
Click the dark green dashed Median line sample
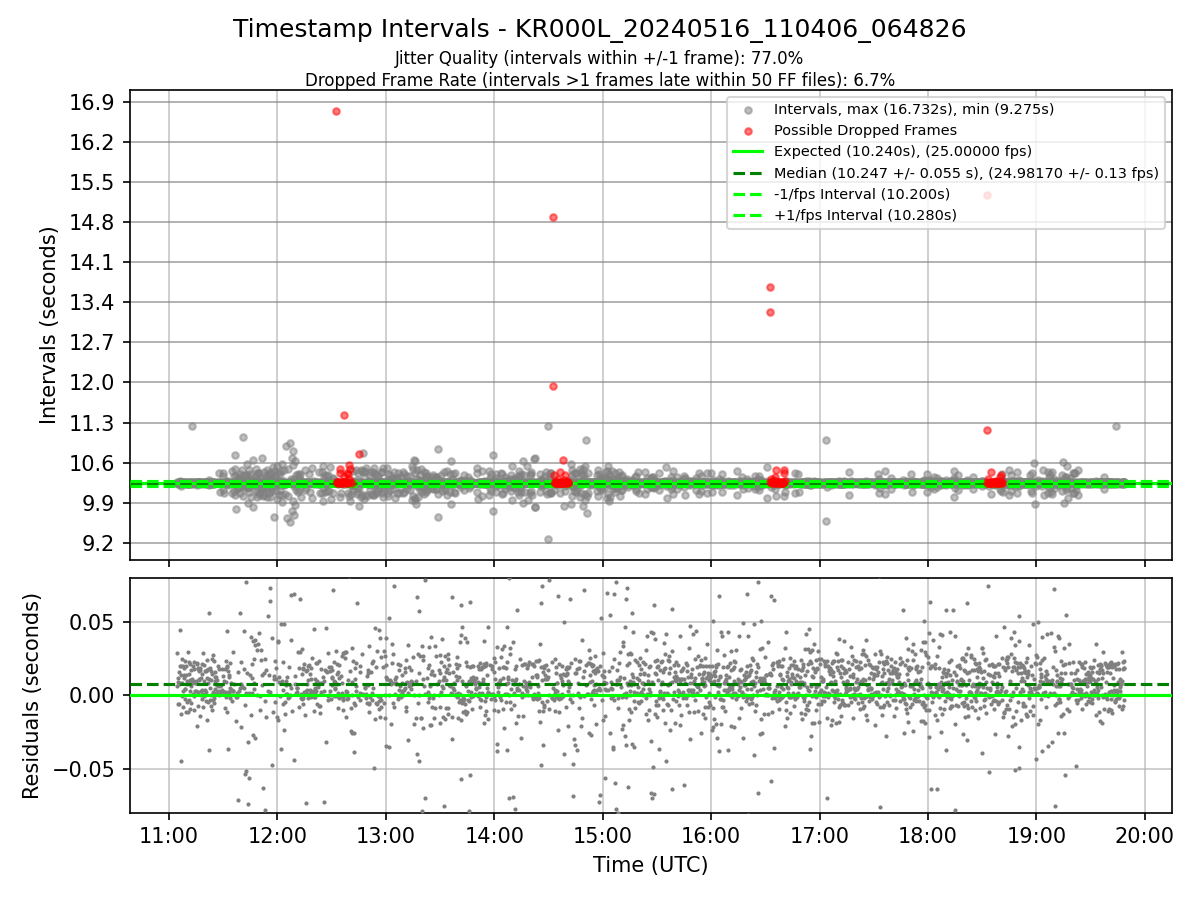(x=750, y=173)
